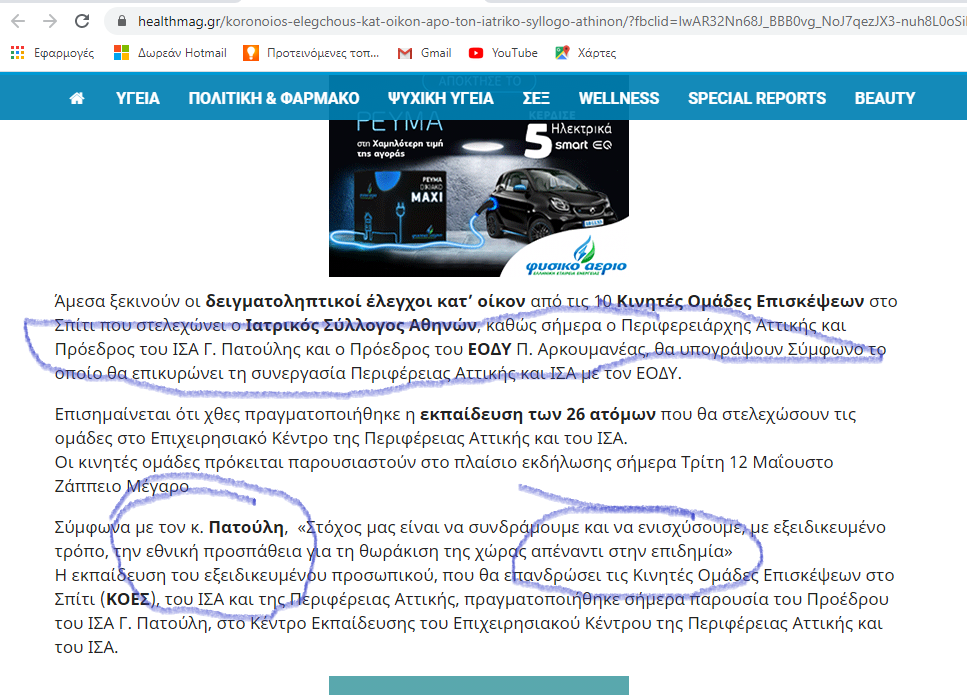Open the Εφαρμογές apps grid shortcut

(x=52, y=53)
